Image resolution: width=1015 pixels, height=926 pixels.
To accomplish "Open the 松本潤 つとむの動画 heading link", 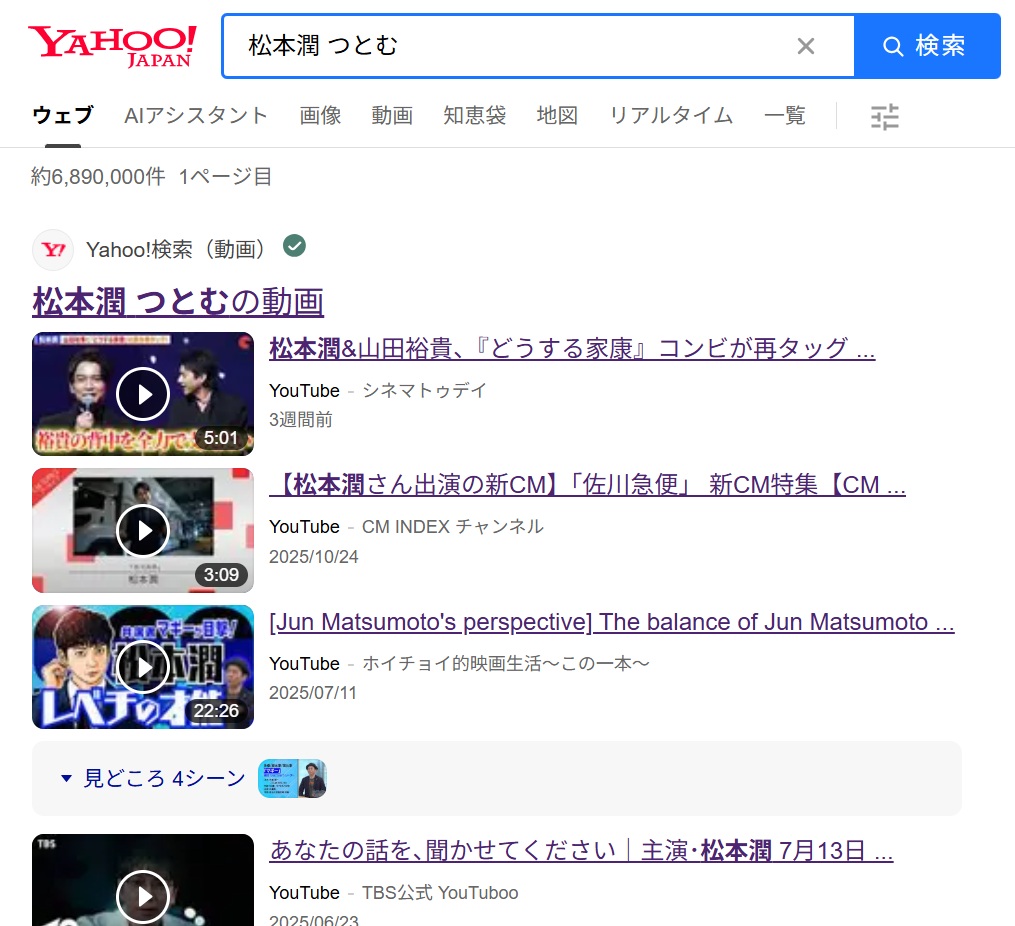I will coord(178,301).
